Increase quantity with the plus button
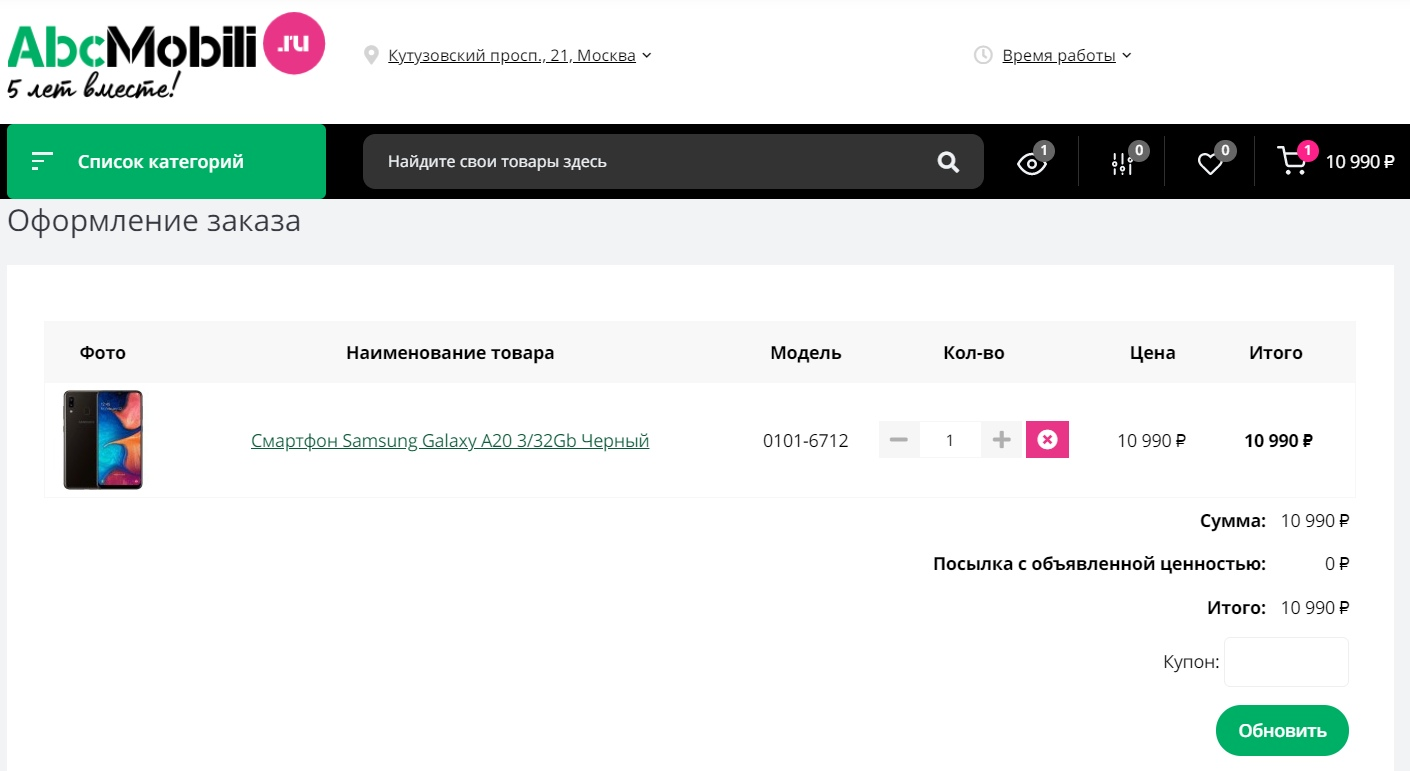Image resolution: width=1410 pixels, height=771 pixels. (x=1002, y=440)
